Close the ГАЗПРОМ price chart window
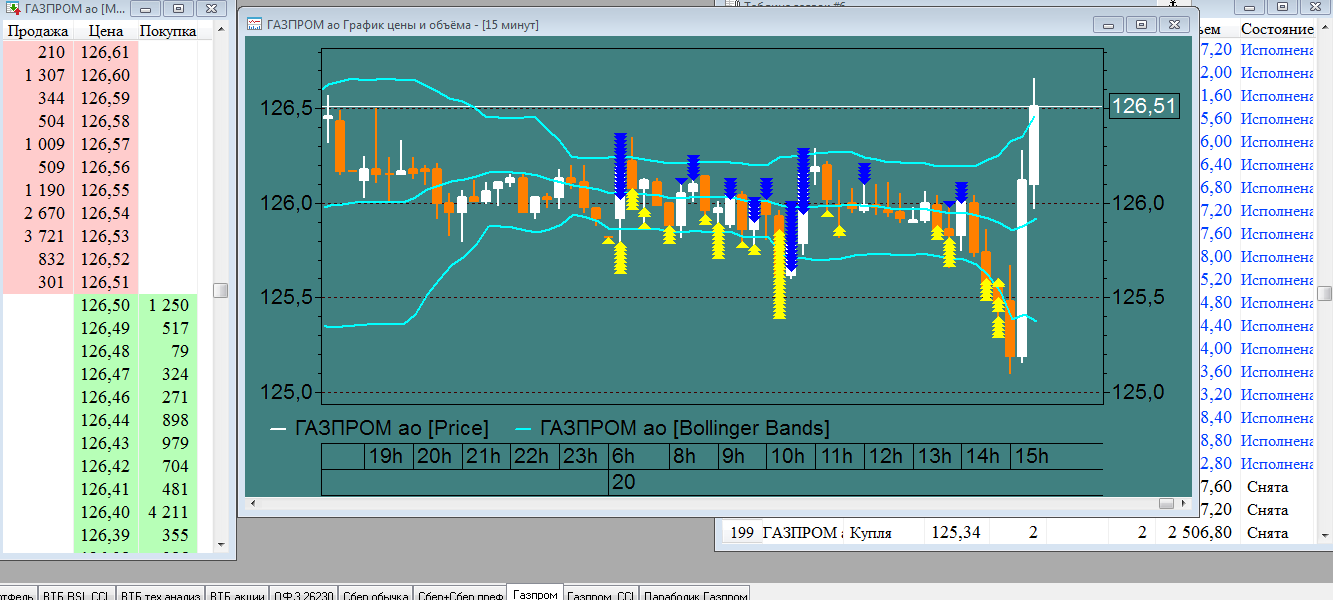Image resolution: width=1333 pixels, height=600 pixels. (1174, 24)
